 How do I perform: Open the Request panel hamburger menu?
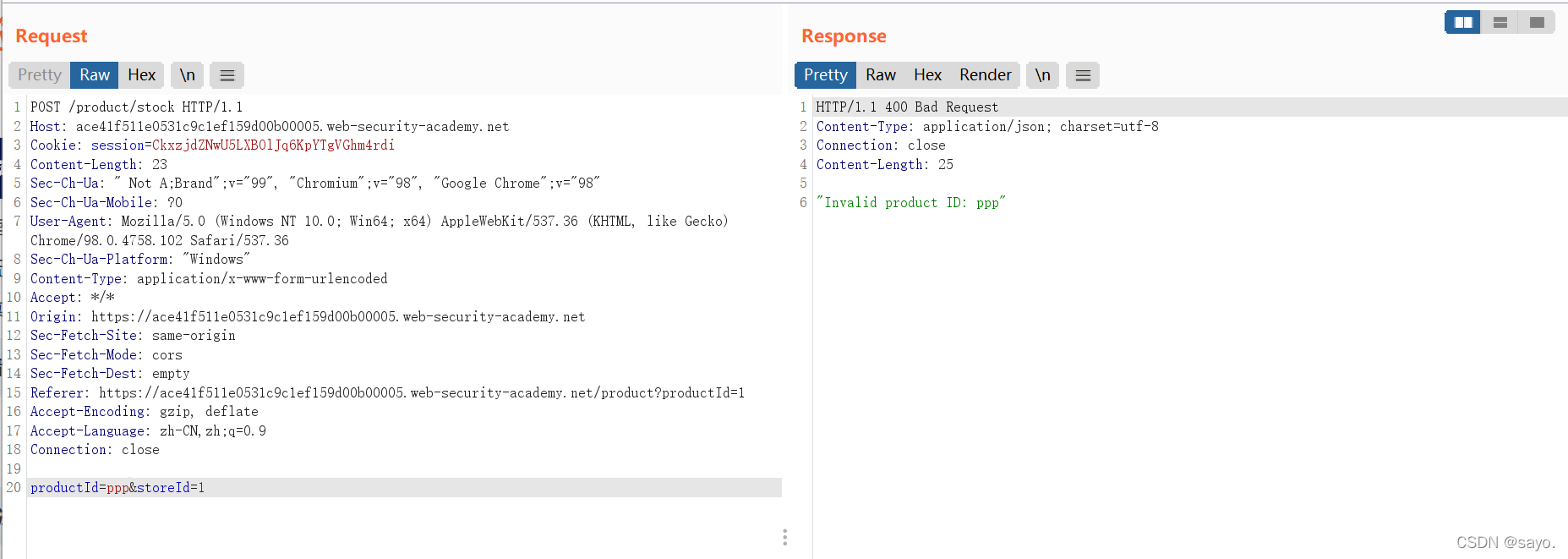(x=227, y=75)
